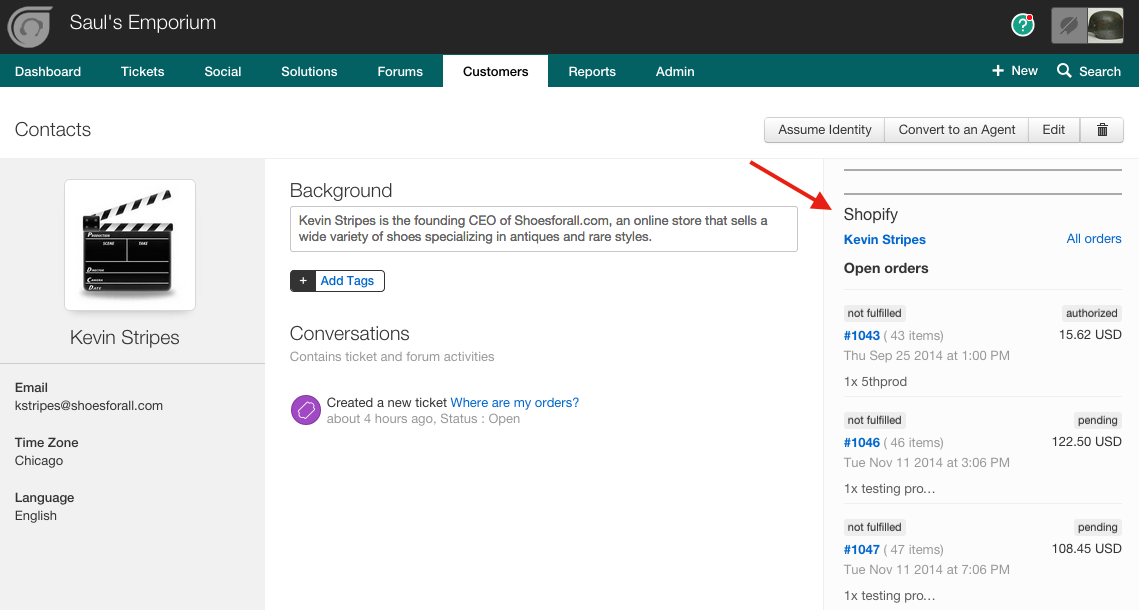Viewport: 1139px width, 610px height.
Task: Open the help question mark icon
Action: (1022, 25)
